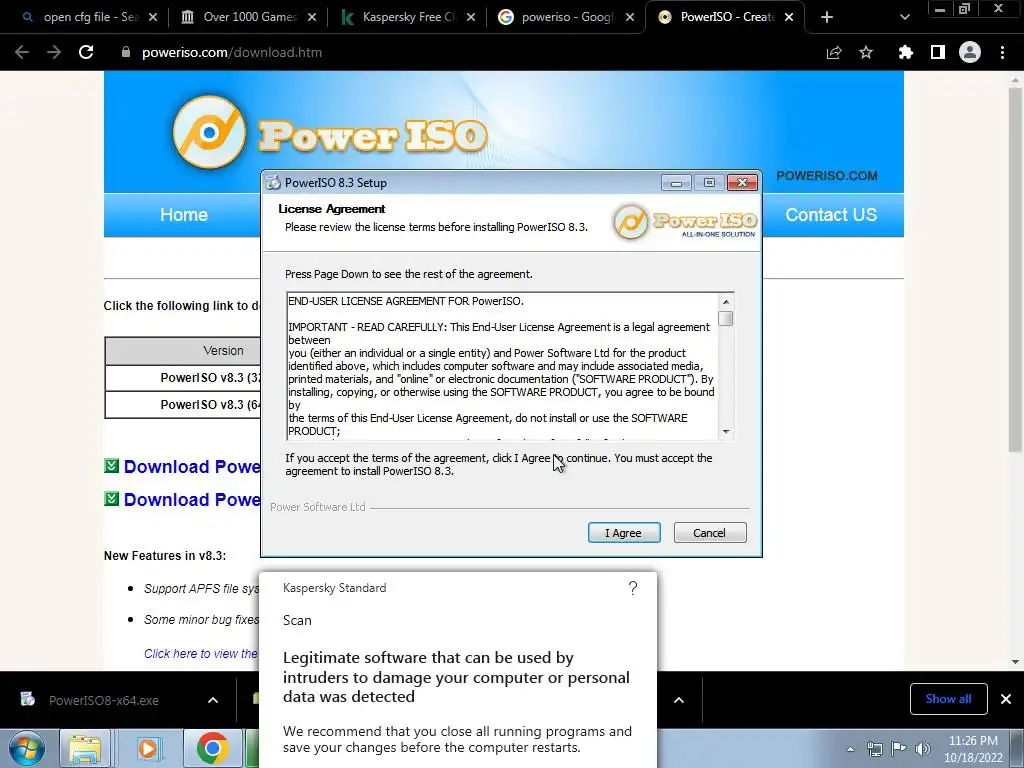
Task: Open a new Chrome tab
Action: click(x=827, y=18)
